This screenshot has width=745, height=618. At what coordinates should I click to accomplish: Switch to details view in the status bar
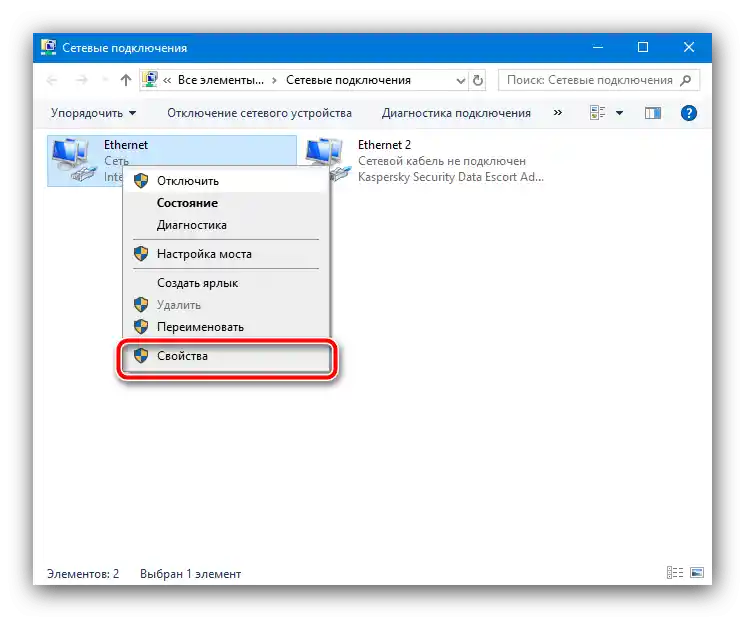click(675, 572)
